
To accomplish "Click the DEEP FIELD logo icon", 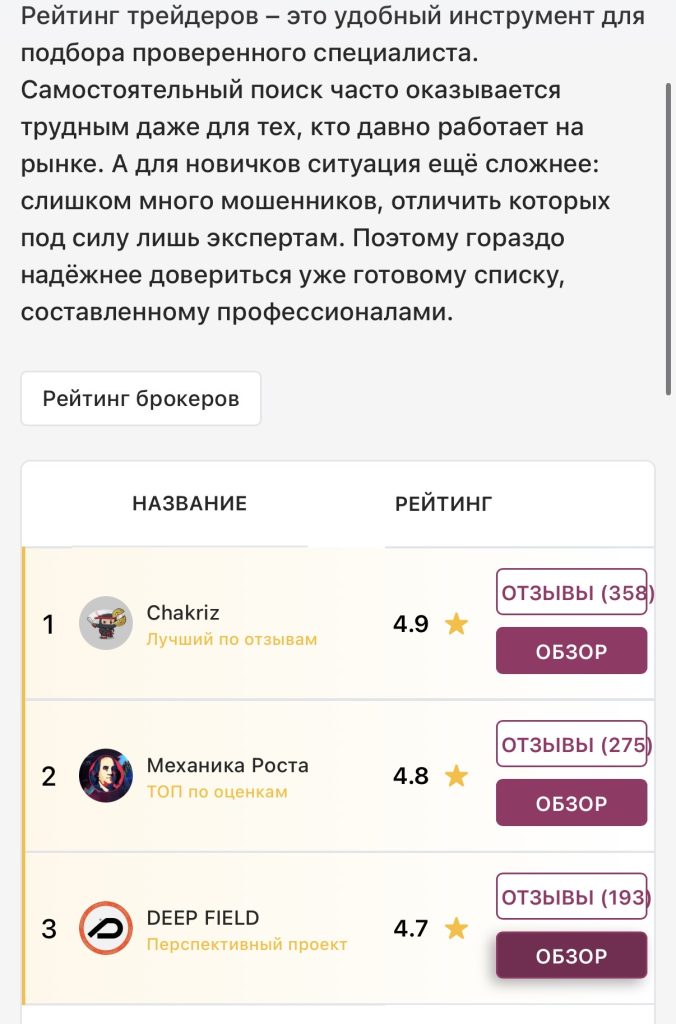I will coord(106,928).
